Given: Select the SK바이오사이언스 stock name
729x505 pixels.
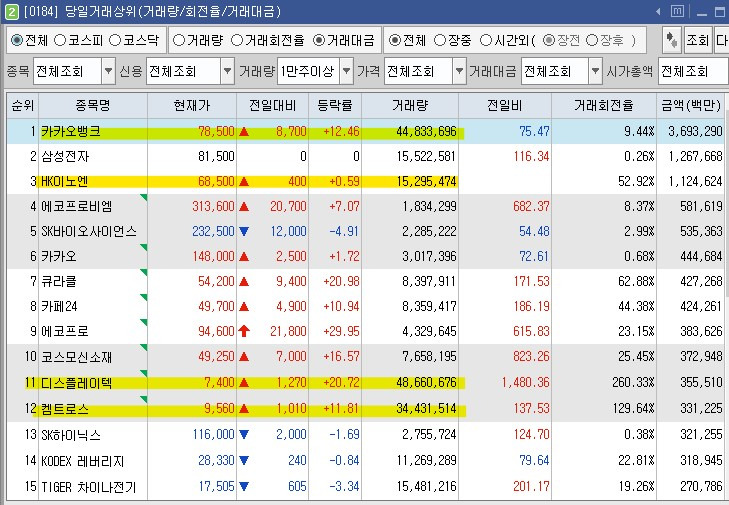Looking at the screenshot, I should tap(89, 231).
